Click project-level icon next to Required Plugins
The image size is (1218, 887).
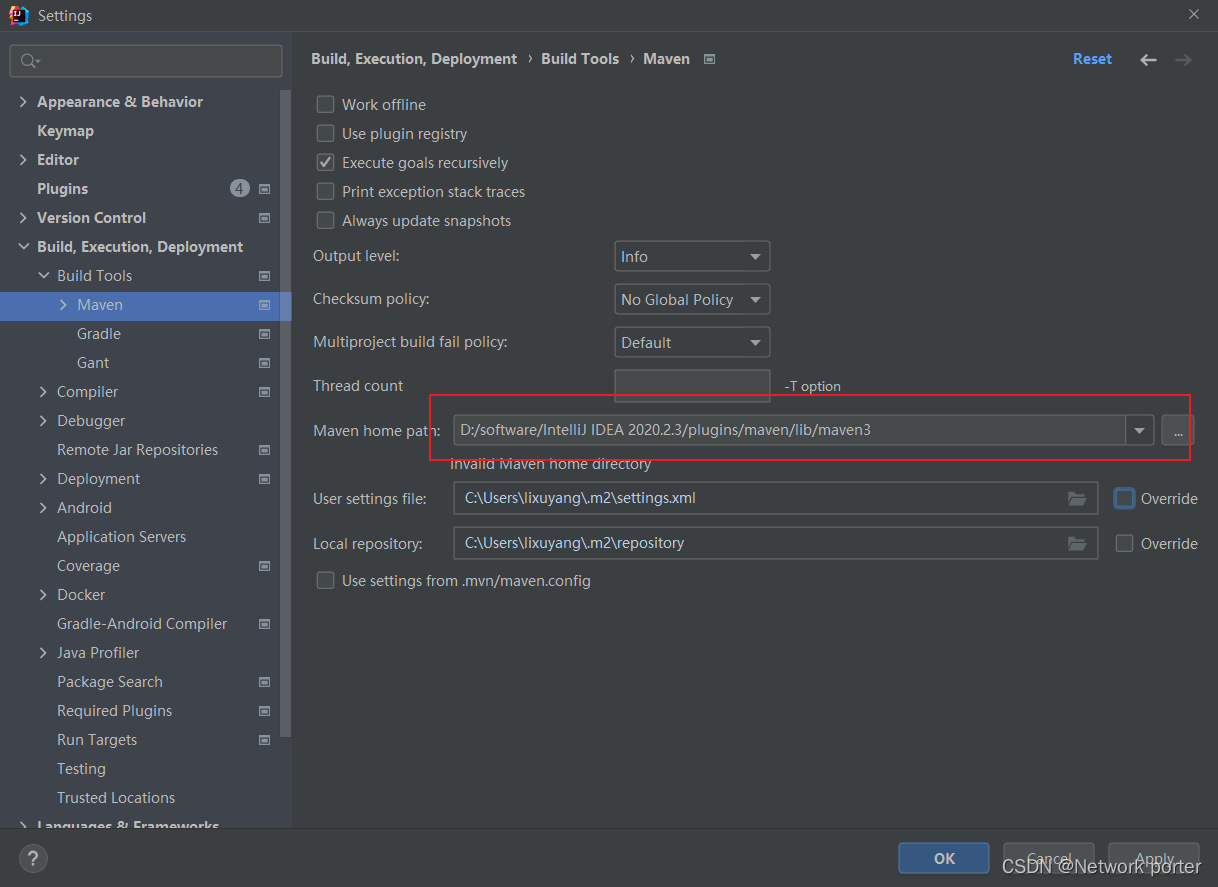(265, 711)
